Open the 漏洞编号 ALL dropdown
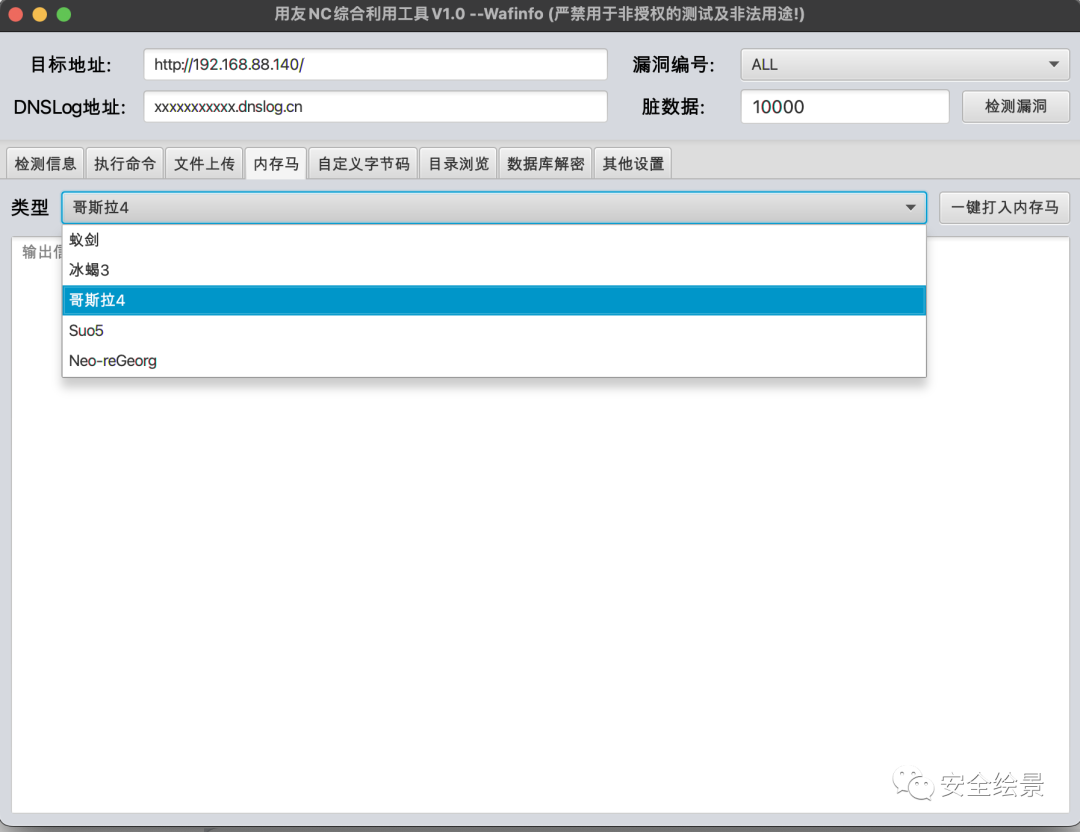This screenshot has width=1080, height=832. [x=904, y=65]
